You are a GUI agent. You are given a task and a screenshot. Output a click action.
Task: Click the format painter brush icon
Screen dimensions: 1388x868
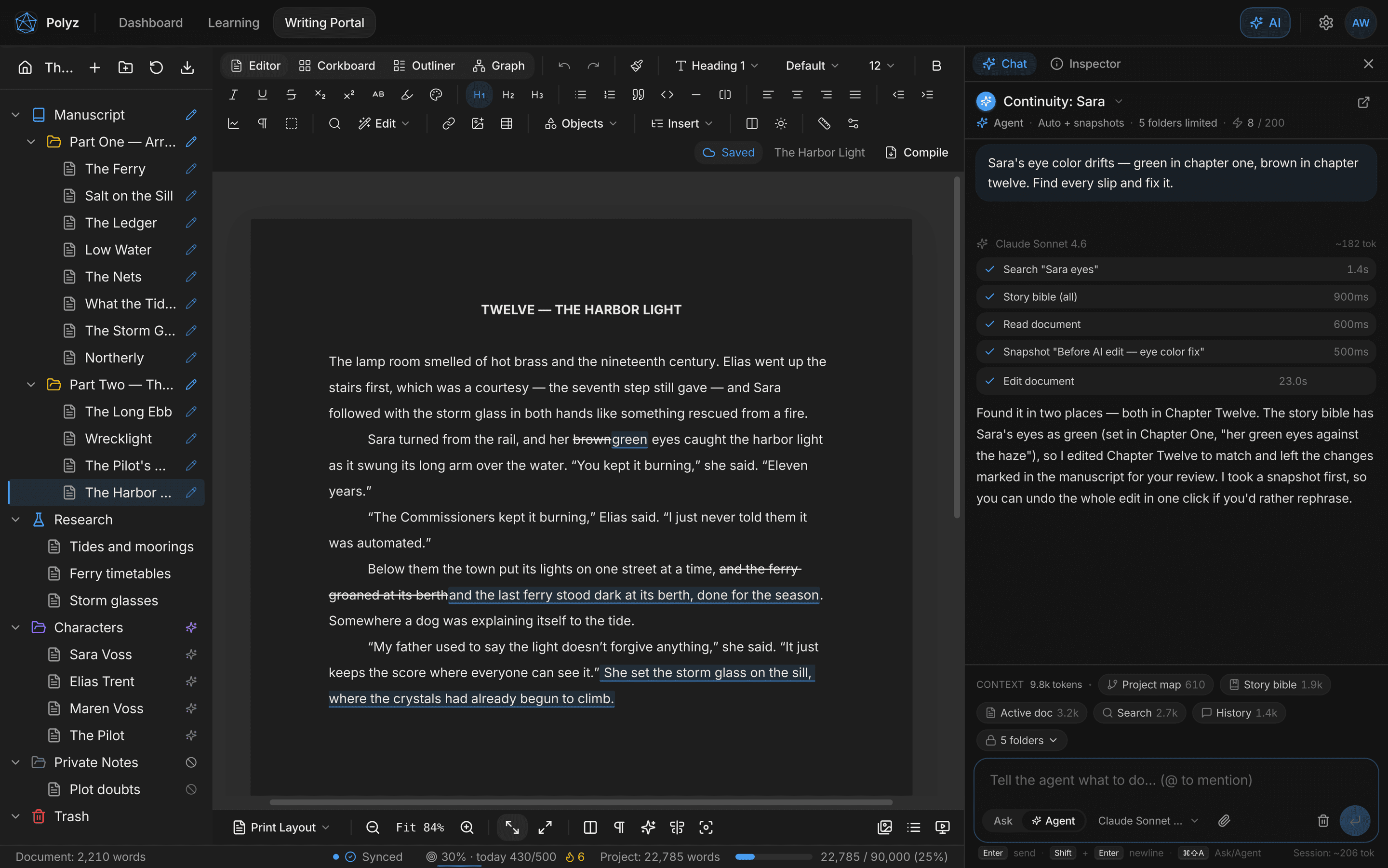pos(637,66)
